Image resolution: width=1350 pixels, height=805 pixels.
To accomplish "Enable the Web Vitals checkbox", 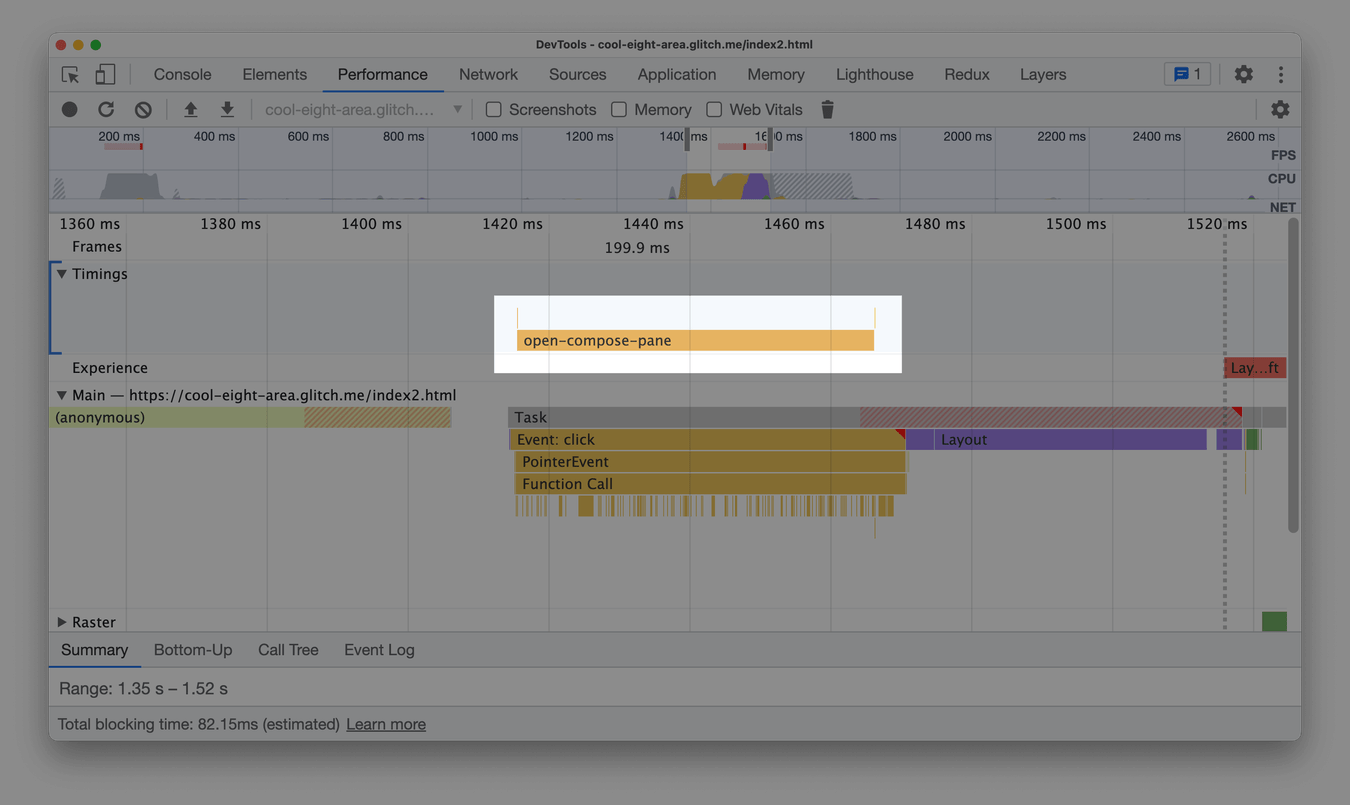I will 714,109.
